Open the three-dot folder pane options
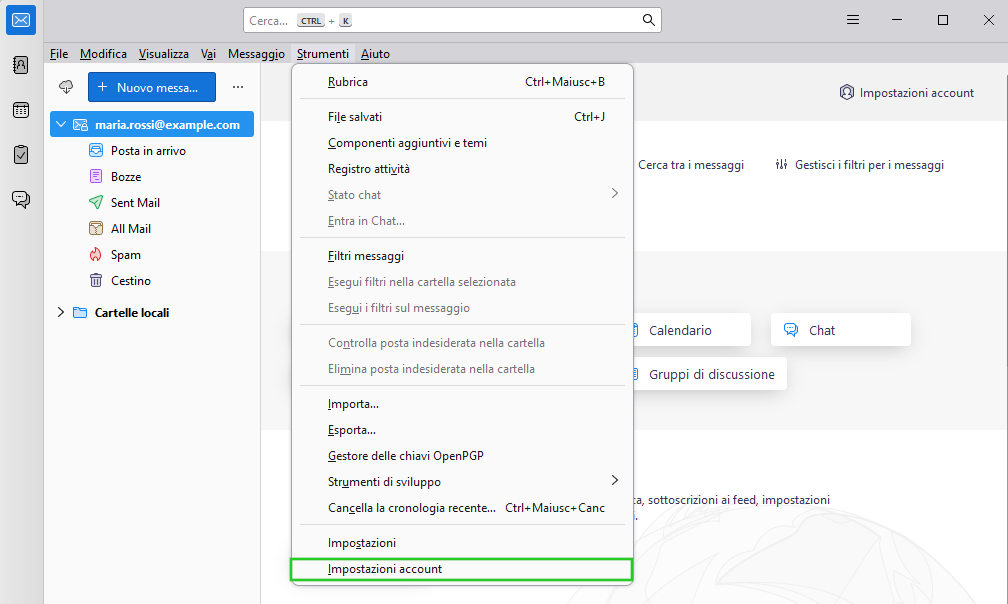This screenshot has height=604, width=1008. coord(238,87)
